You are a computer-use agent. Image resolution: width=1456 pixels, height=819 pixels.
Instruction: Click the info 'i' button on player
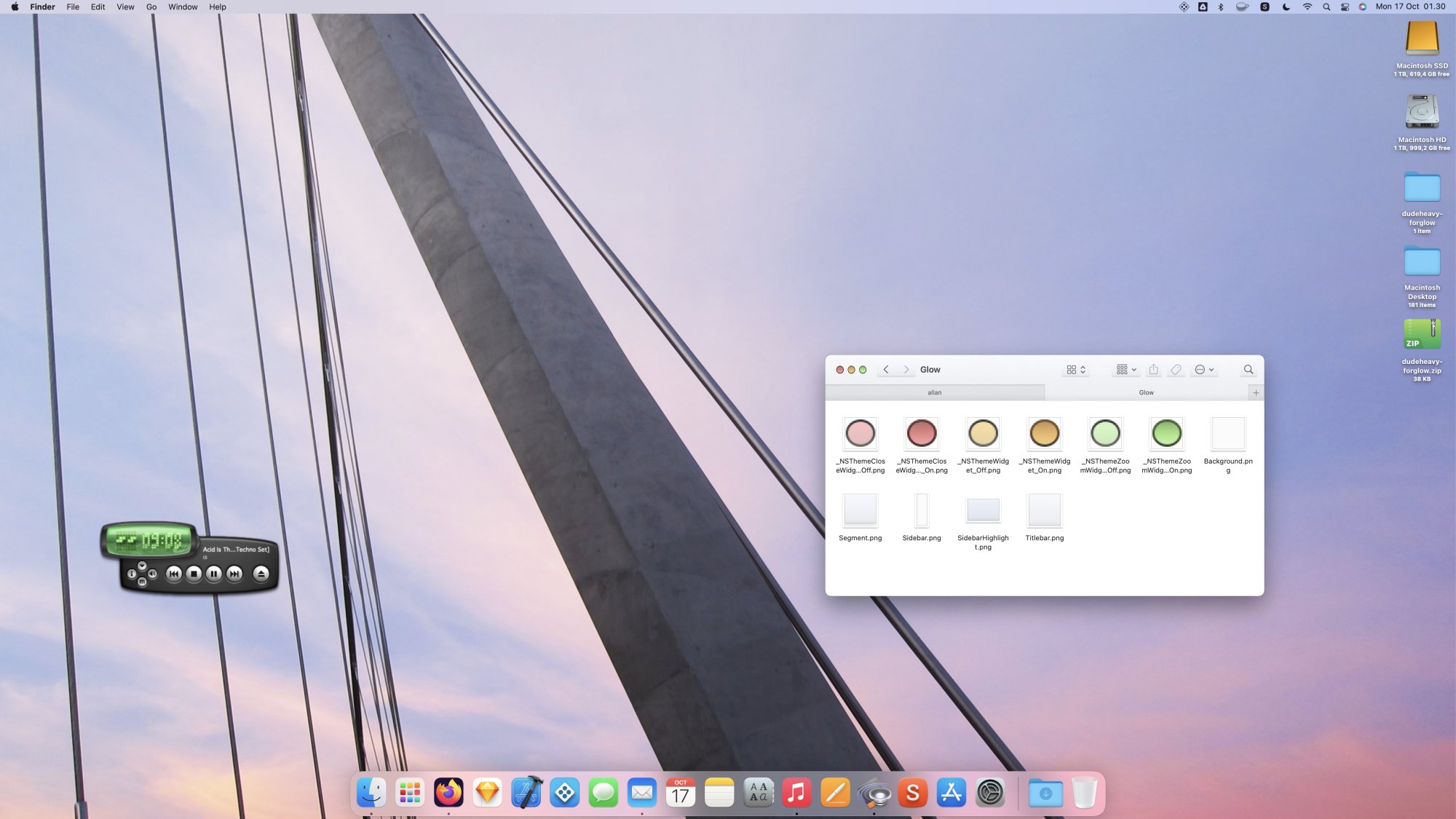(x=132, y=574)
